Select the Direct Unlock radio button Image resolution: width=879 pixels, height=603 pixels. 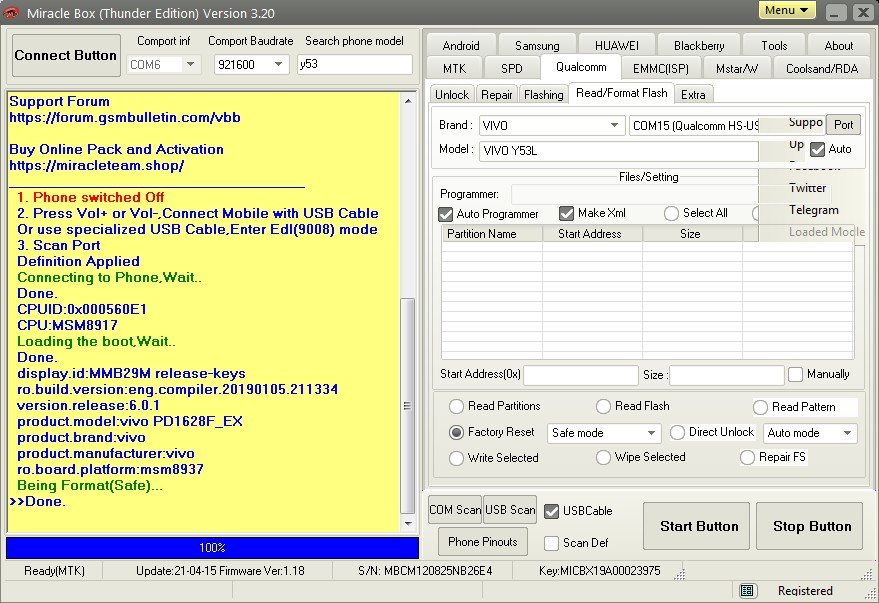(x=677, y=432)
